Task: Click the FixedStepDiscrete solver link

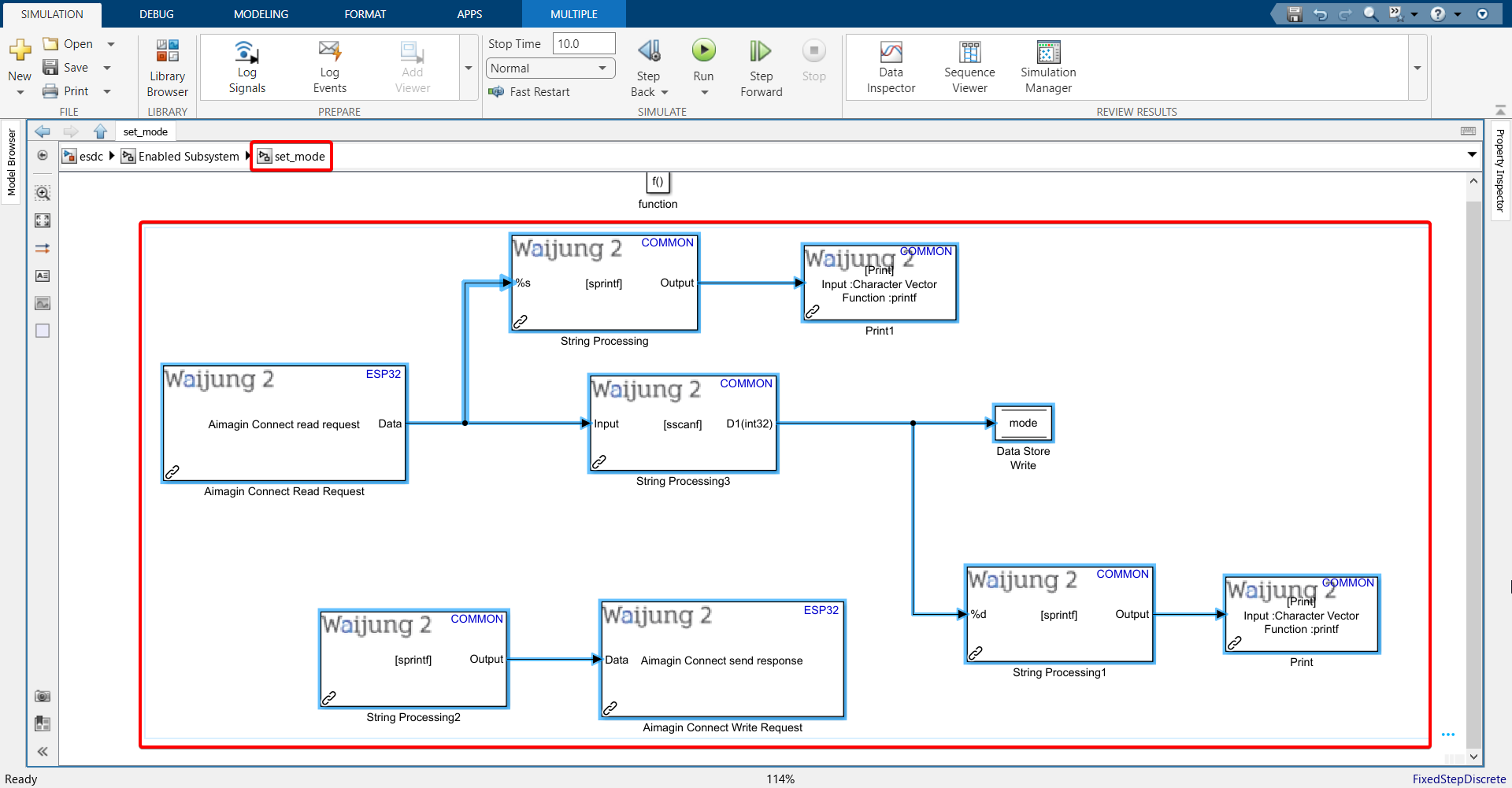Action: tap(1458, 779)
